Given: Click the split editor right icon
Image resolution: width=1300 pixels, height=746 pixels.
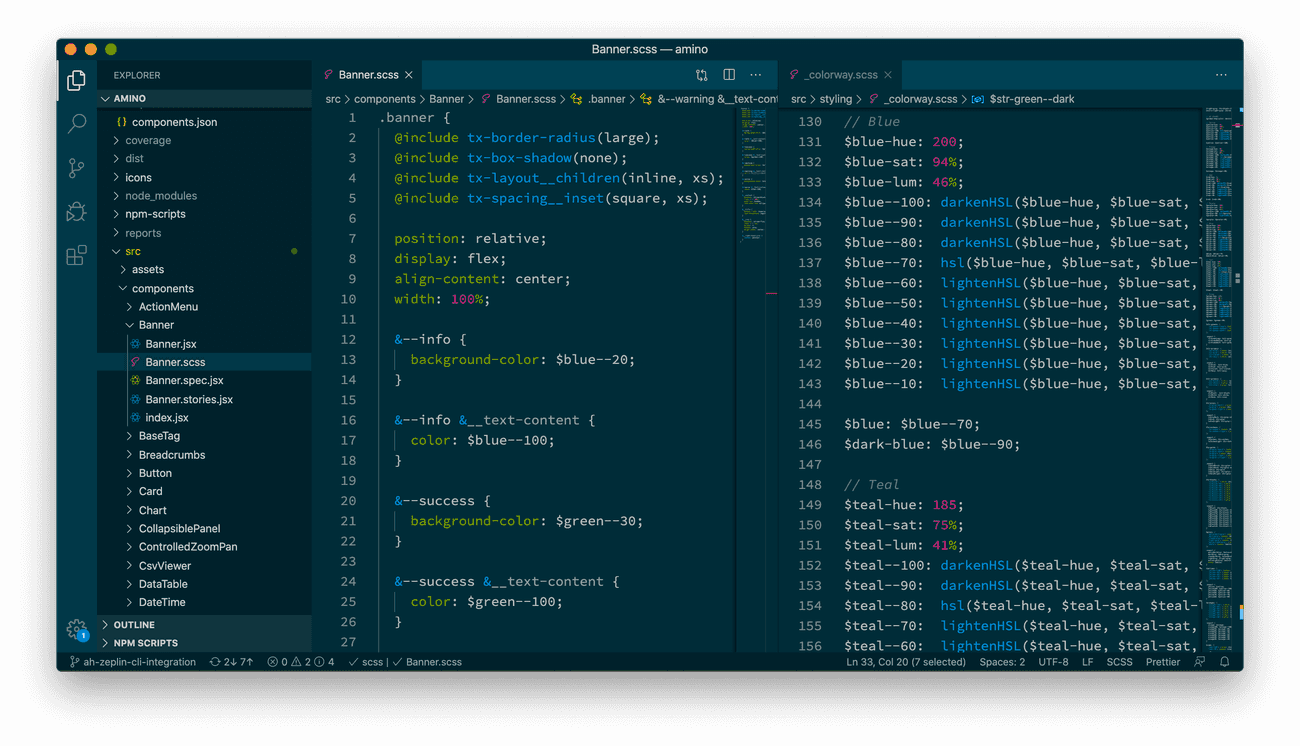Looking at the screenshot, I should 729,75.
